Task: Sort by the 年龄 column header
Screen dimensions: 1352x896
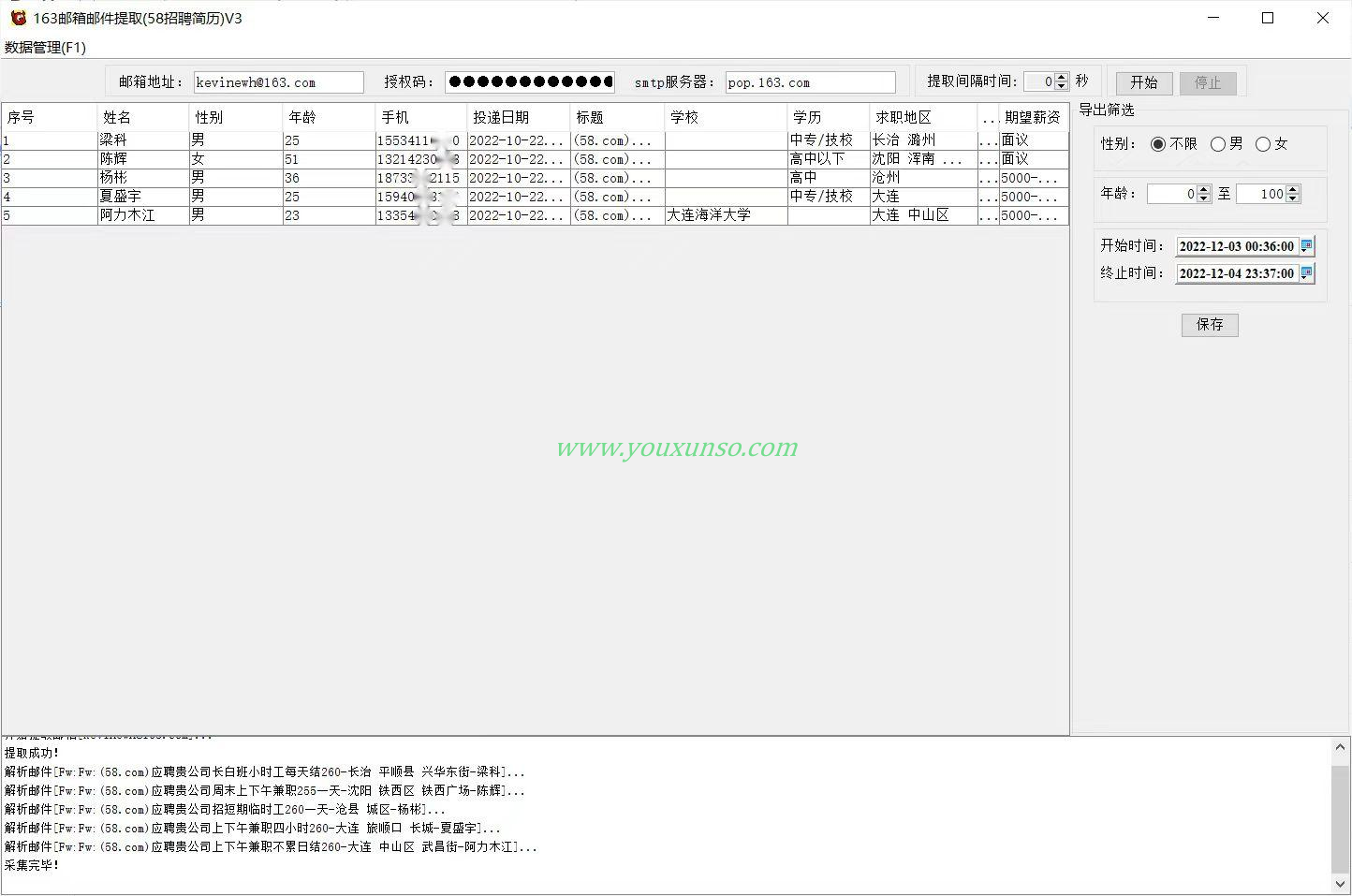Action: (x=328, y=118)
